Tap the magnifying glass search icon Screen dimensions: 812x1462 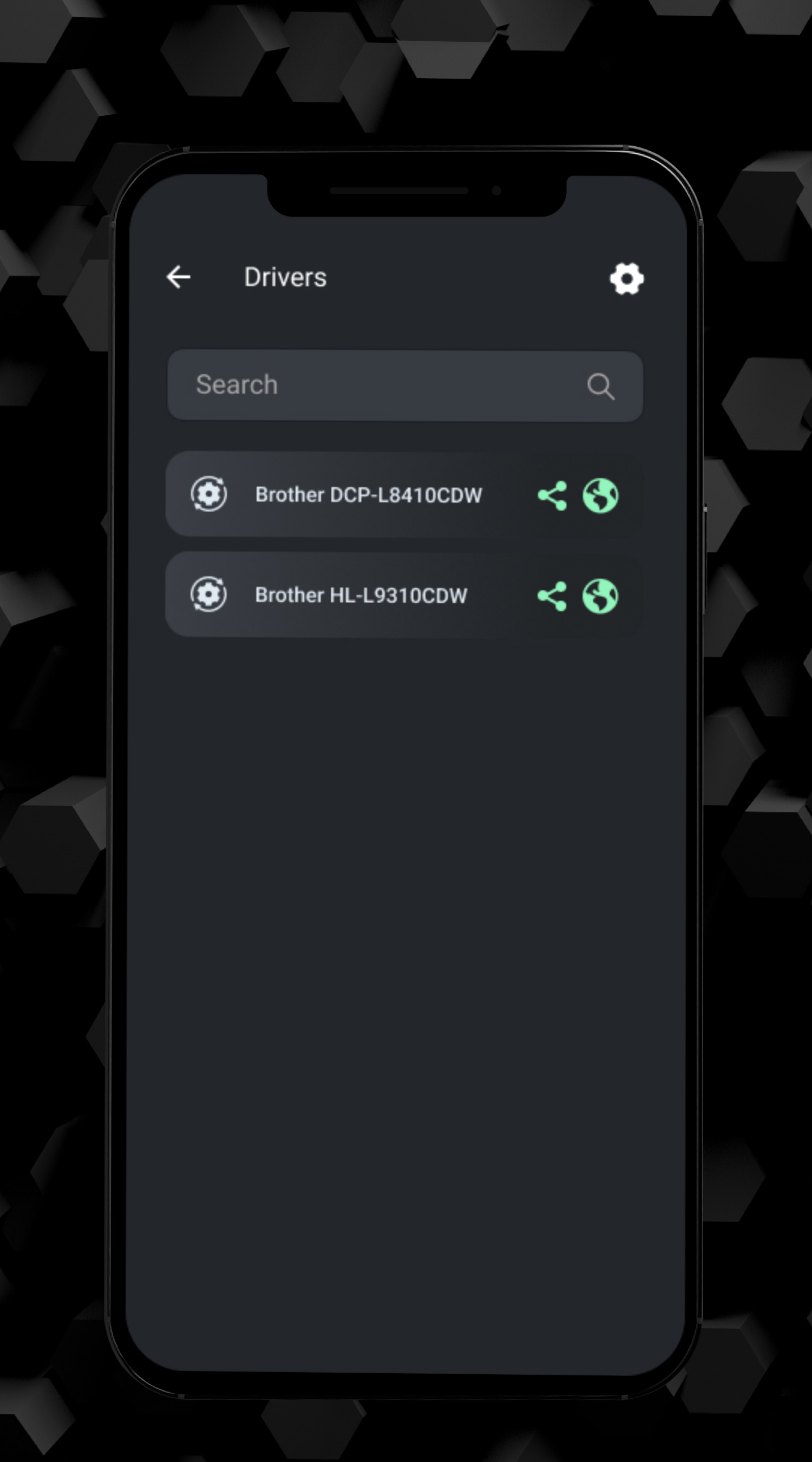tap(600, 386)
